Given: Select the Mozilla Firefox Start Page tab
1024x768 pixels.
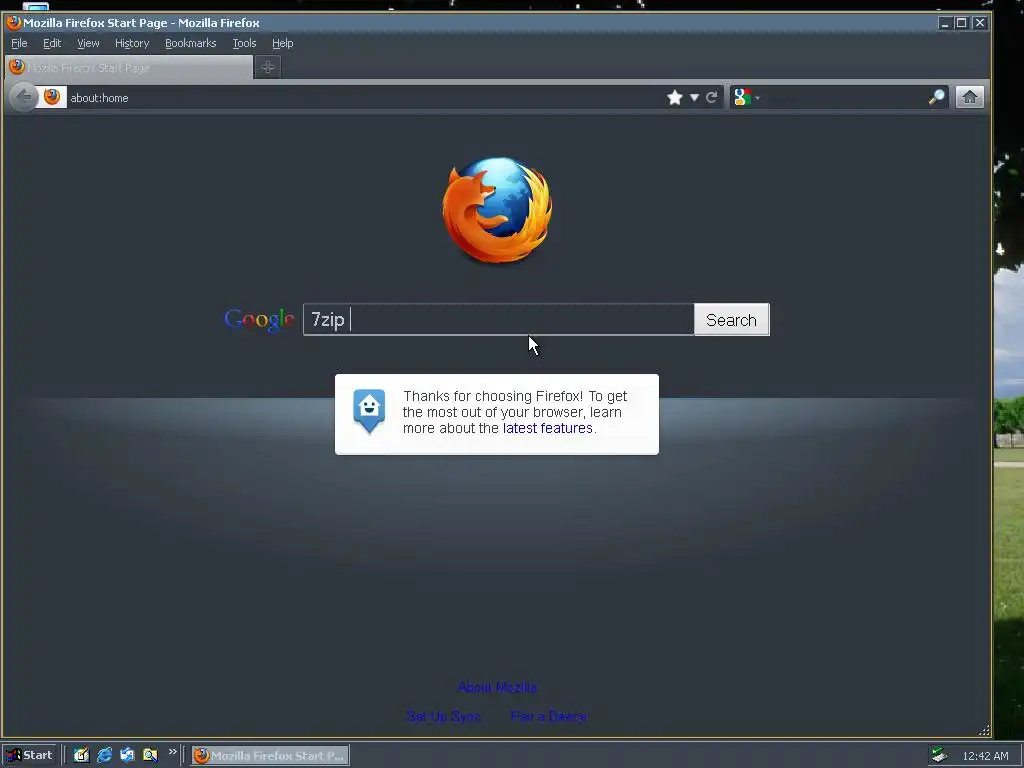Looking at the screenshot, I should tap(129, 67).
